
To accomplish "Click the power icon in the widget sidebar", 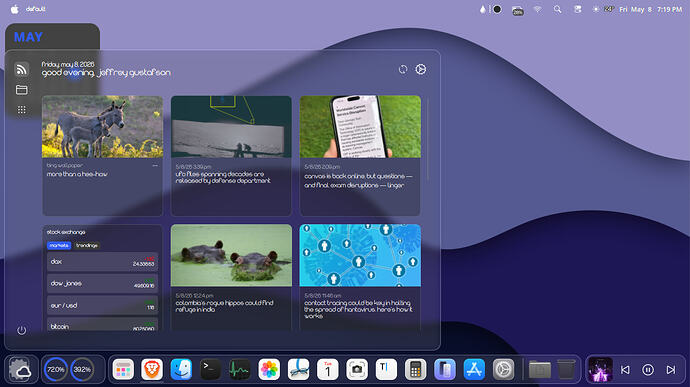I will 22,330.
